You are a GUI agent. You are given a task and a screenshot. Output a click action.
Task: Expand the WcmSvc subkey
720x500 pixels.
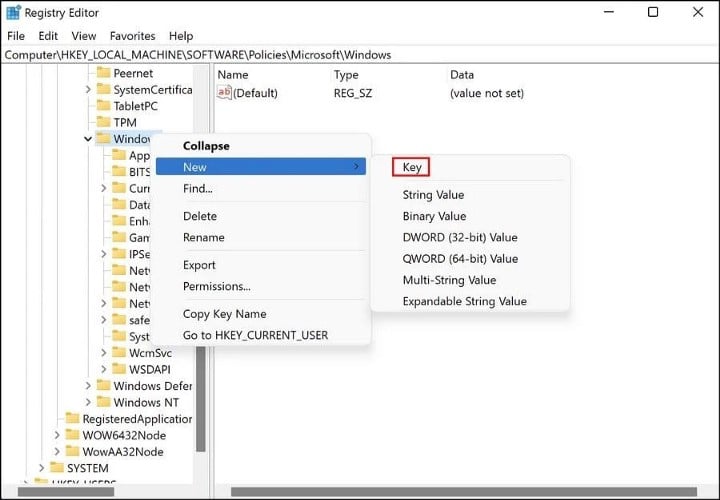(103, 353)
